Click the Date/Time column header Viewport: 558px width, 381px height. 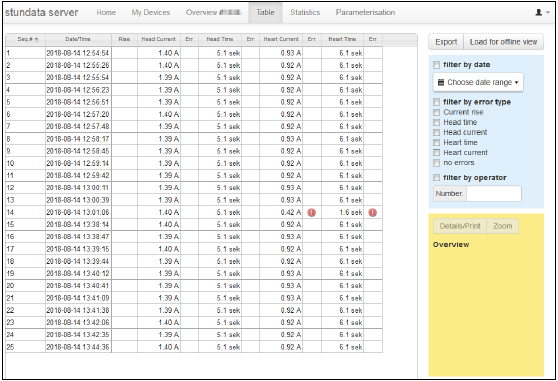point(78,39)
